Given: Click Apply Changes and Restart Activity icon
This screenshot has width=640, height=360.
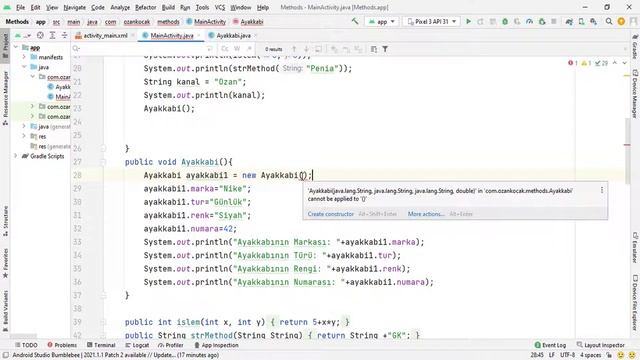Looking at the screenshot, I should pos(480,22).
